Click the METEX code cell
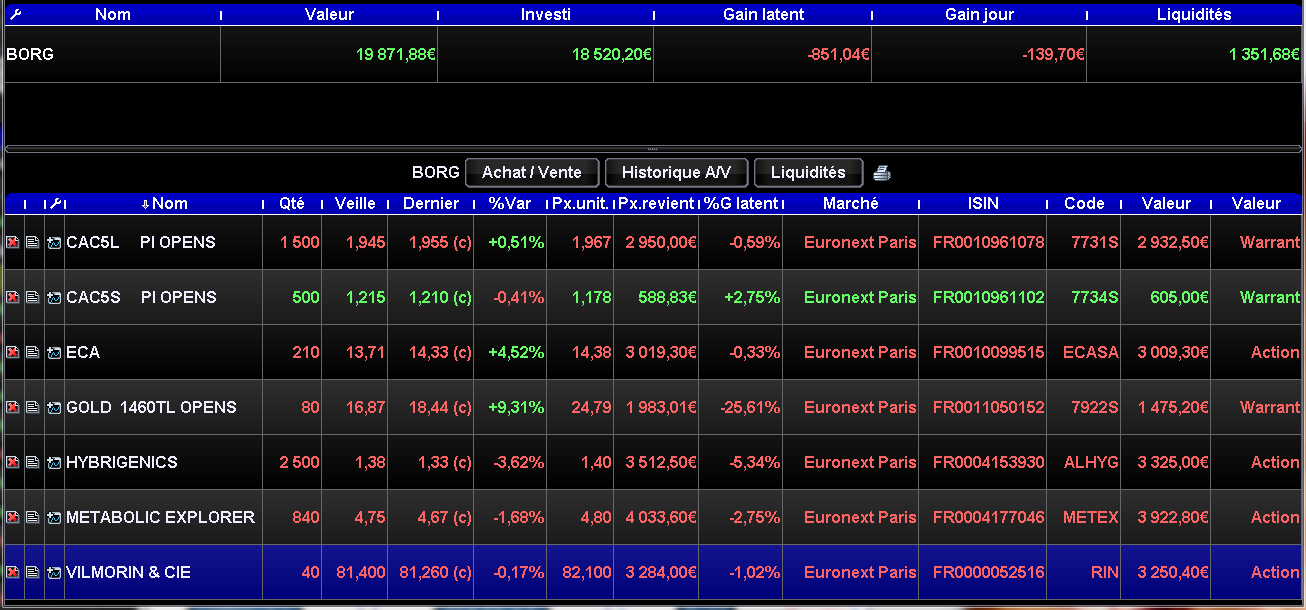Screen dimensions: 1306x610 coord(1090,517)
